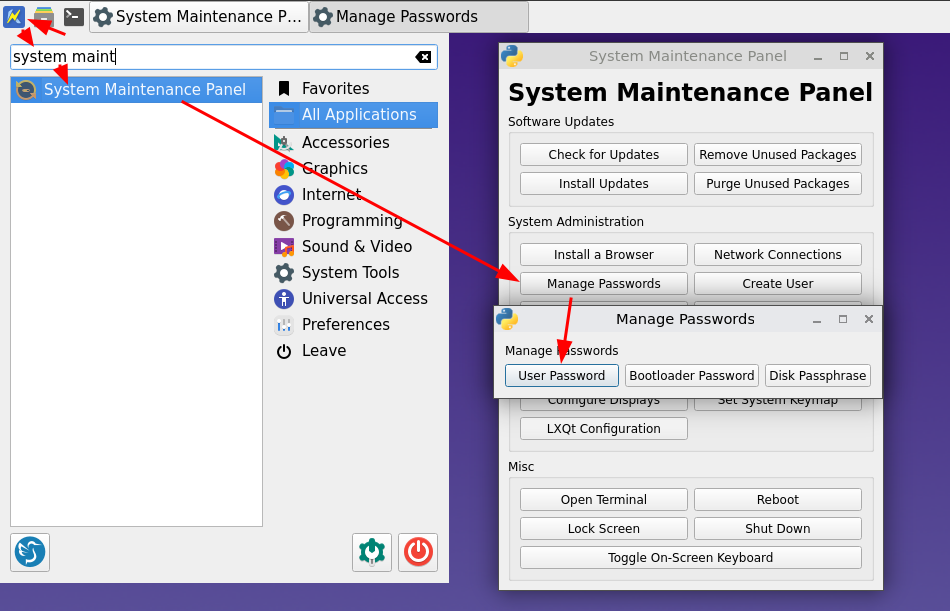This screenshot has height=611, width=950.
Task: Open the green settings icon beside power button
Action: [x=372, y=552]
